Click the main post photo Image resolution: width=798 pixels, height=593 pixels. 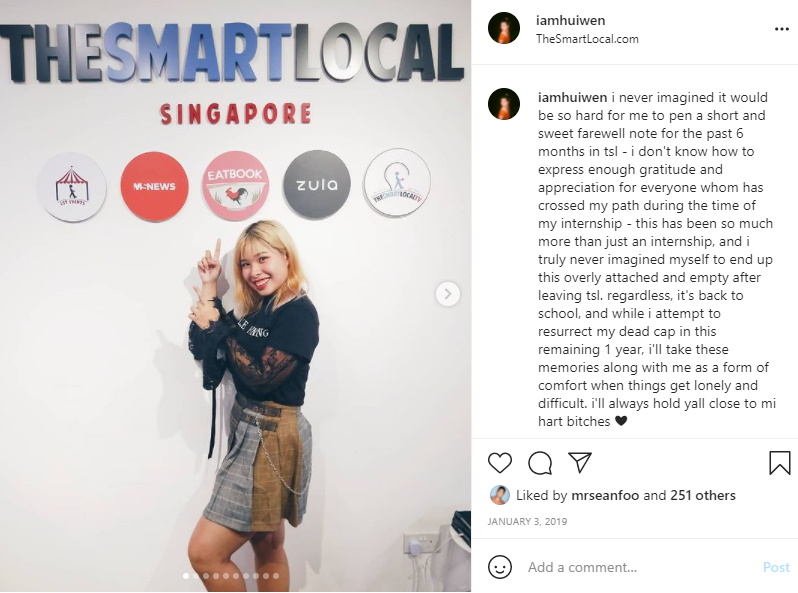[x=235, y=295]
